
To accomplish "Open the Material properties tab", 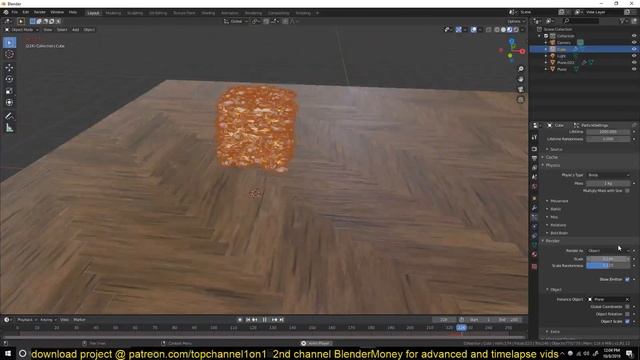I will [534, 254].
